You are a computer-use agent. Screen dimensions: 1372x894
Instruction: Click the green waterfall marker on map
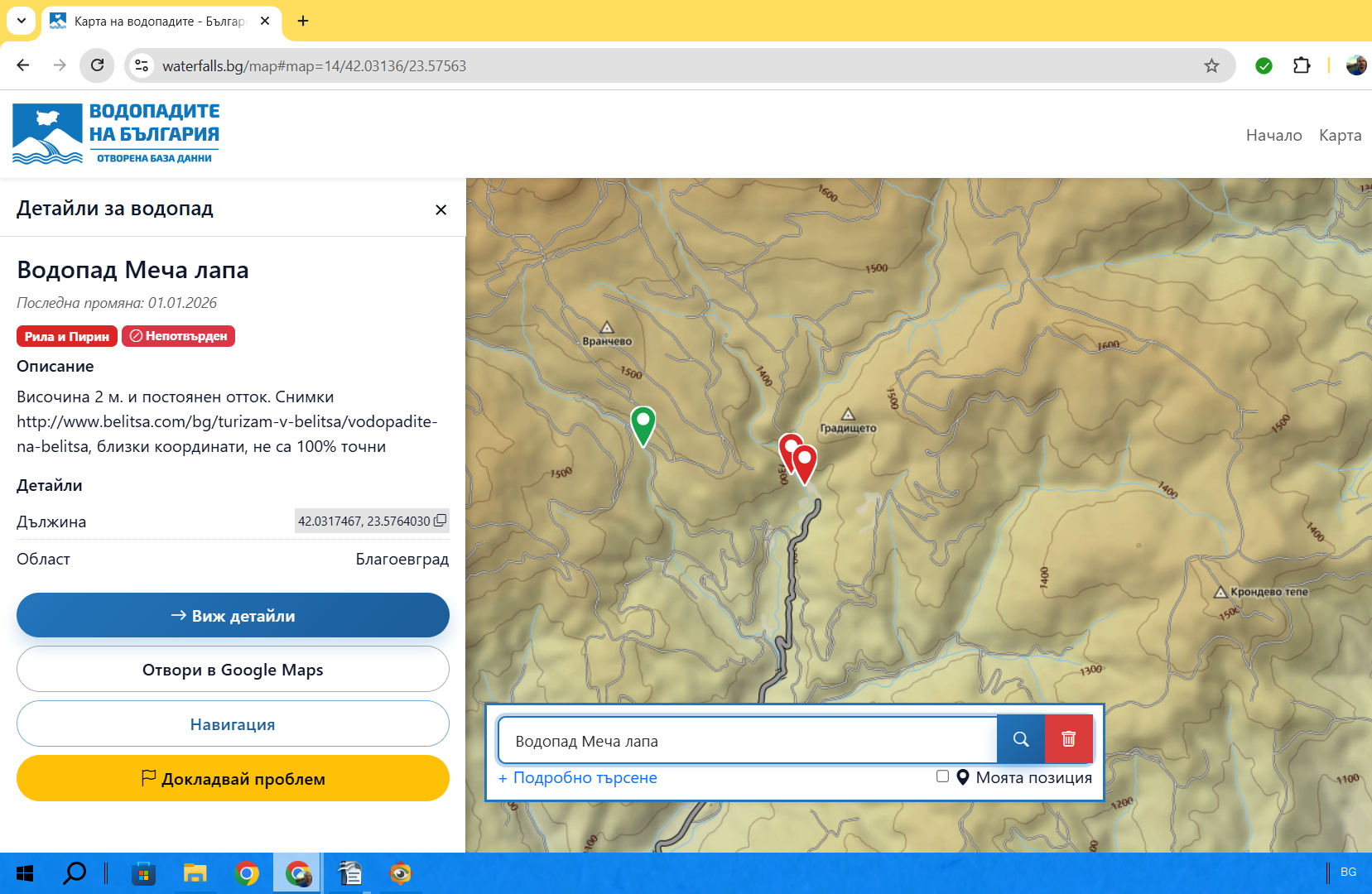click(x=643, y=422)
